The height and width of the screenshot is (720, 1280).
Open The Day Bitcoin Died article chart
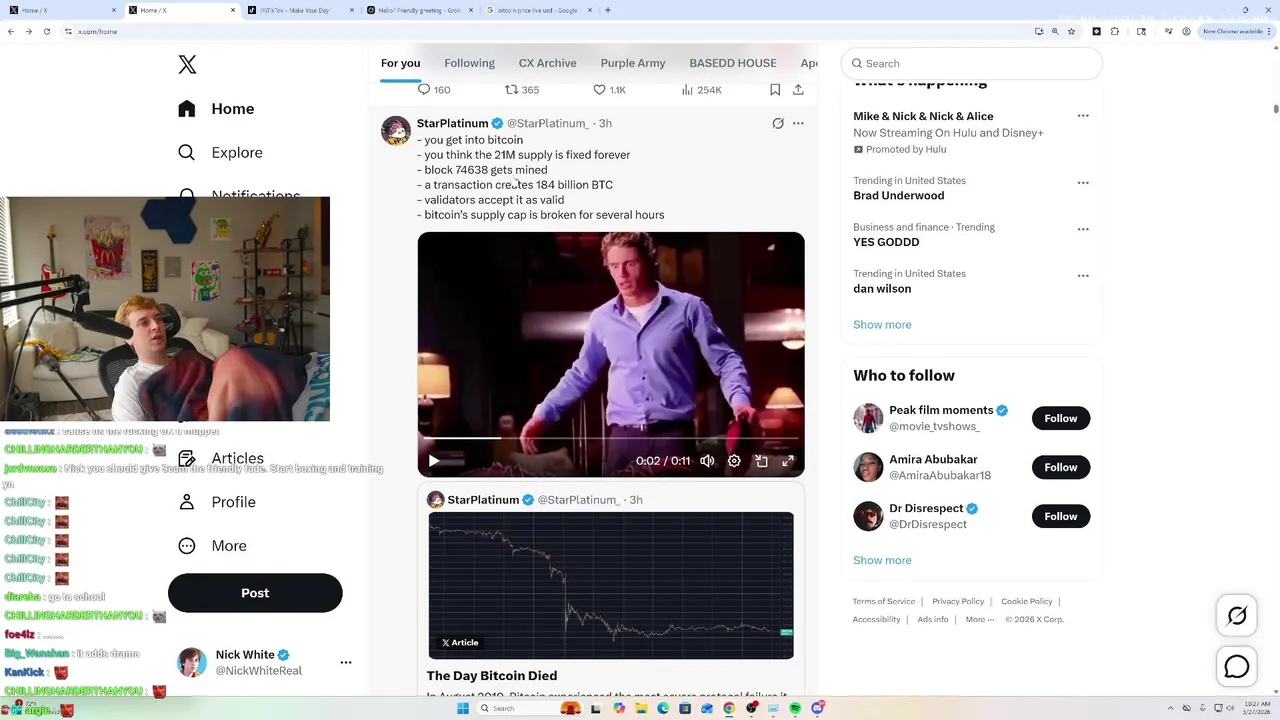point(611,586)
